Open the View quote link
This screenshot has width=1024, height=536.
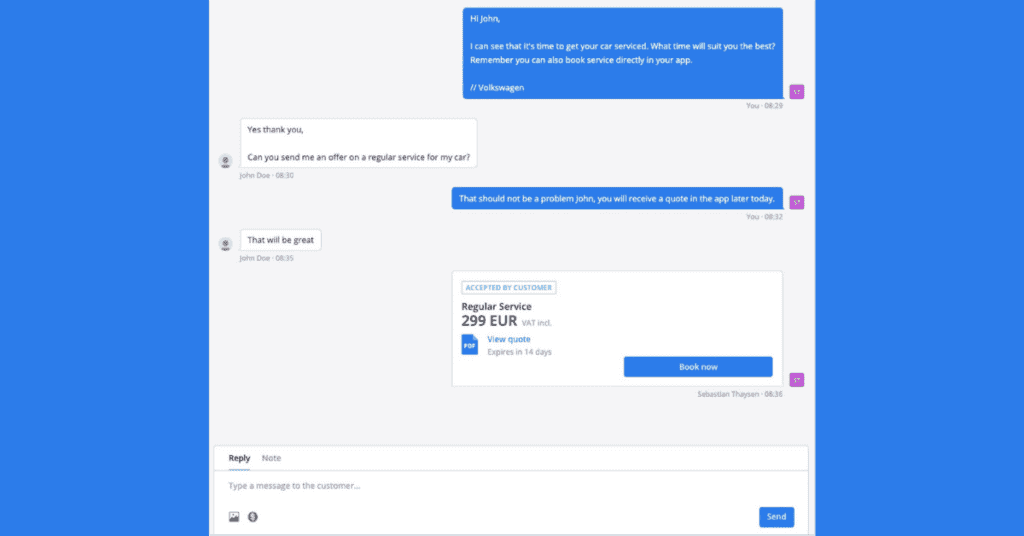(509, 339)
